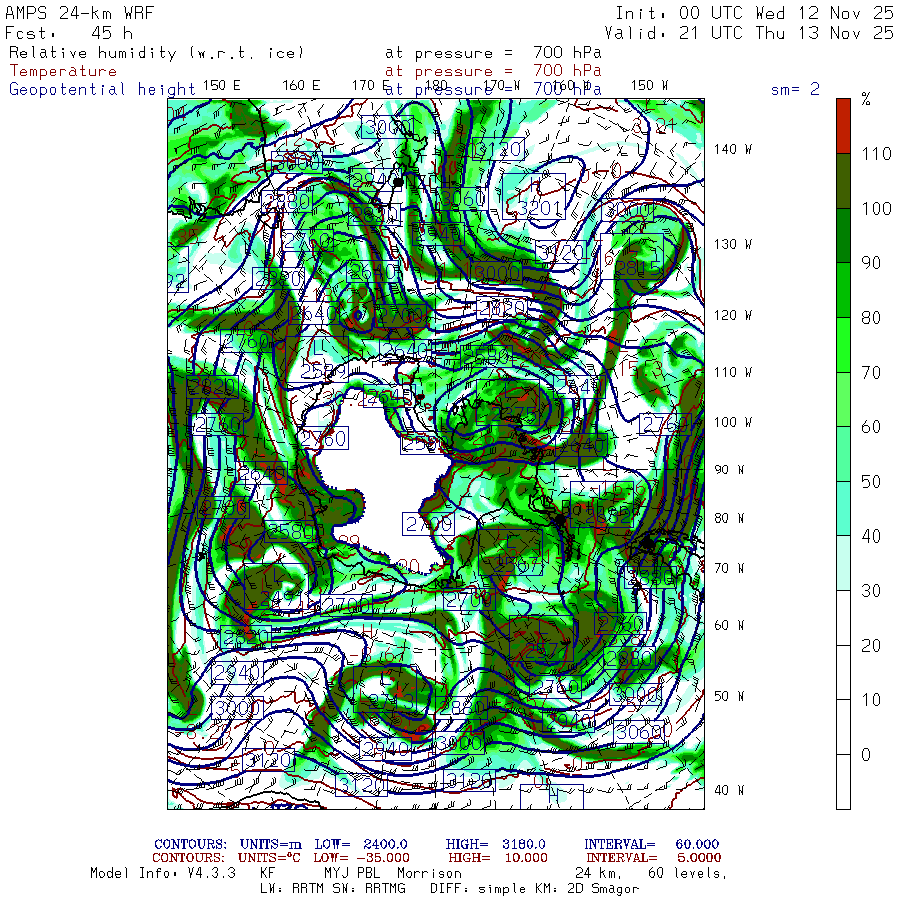Click the '120 W' longitude label
The height and width of the screenshot is (900, 900).
coord(733,315)
